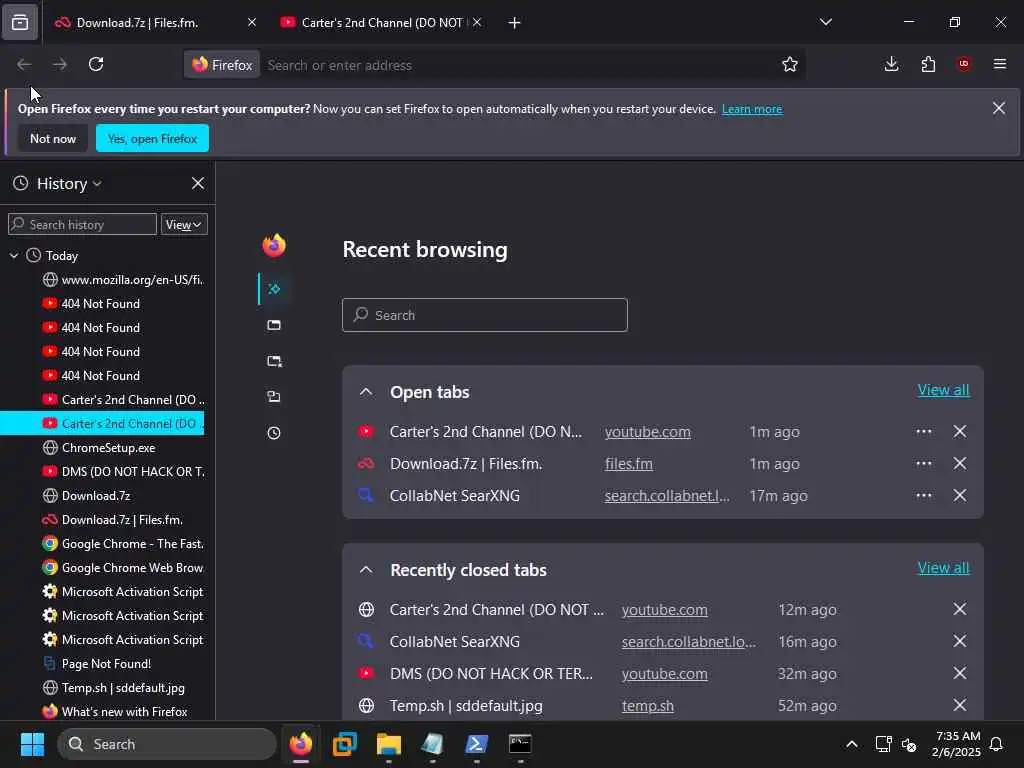
Task: Open files.fm link in Open tabs
Action: (628, 464)
